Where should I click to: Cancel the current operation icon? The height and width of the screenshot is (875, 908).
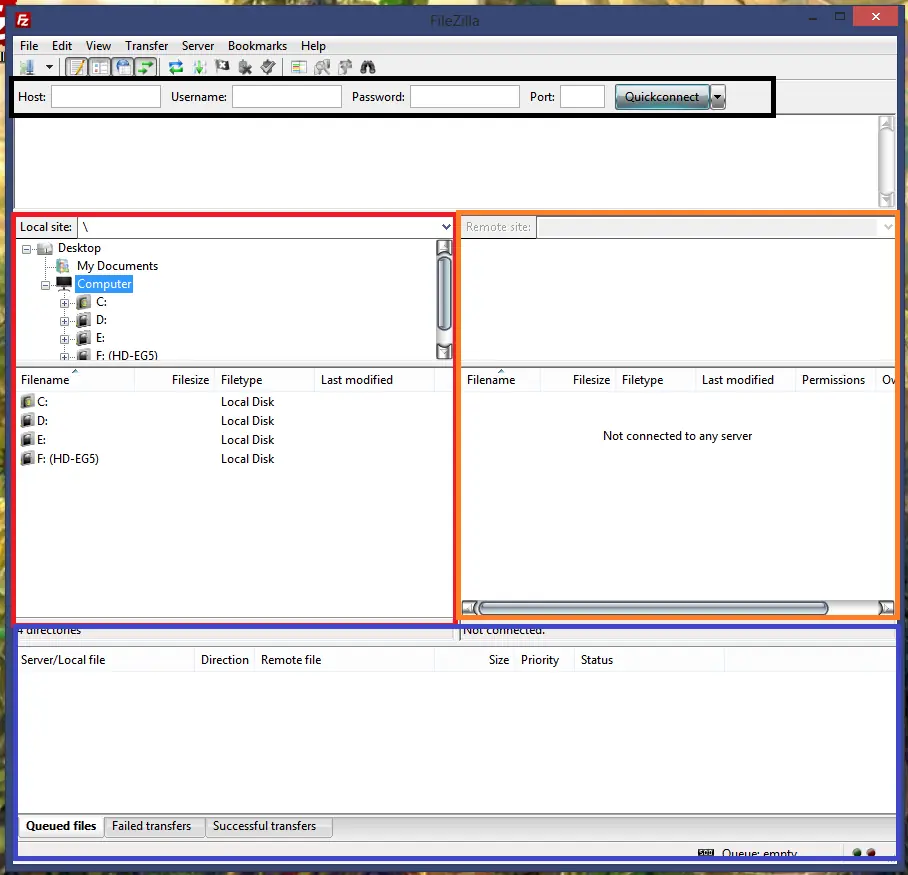click(222, 67)
